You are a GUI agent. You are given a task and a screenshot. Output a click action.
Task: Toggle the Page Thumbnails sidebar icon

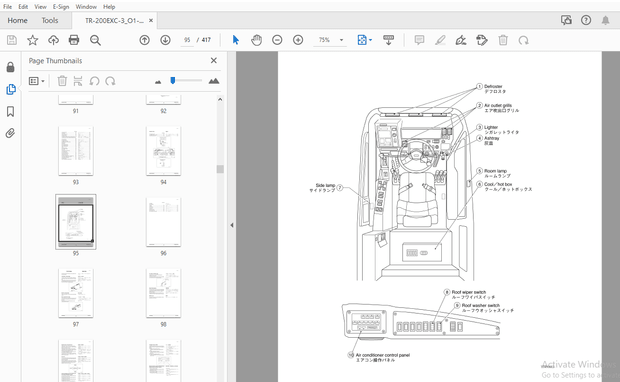point(11,89)
